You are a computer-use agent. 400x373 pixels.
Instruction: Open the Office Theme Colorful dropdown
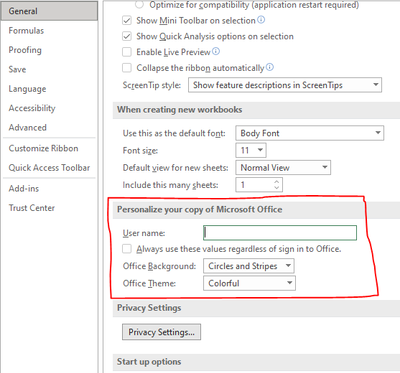click(x=249, y=283)
